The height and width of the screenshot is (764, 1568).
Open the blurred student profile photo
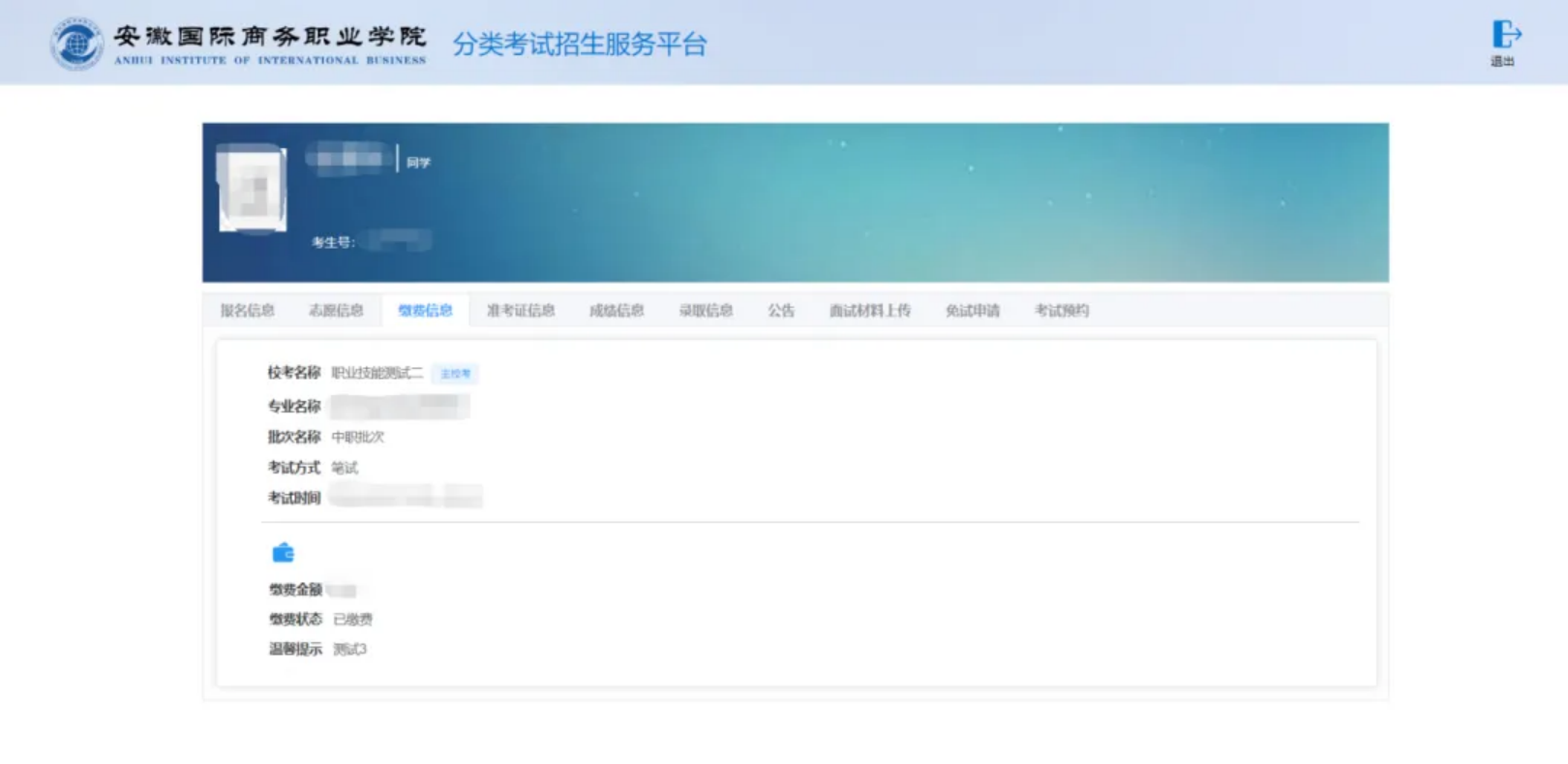(253, 189)
